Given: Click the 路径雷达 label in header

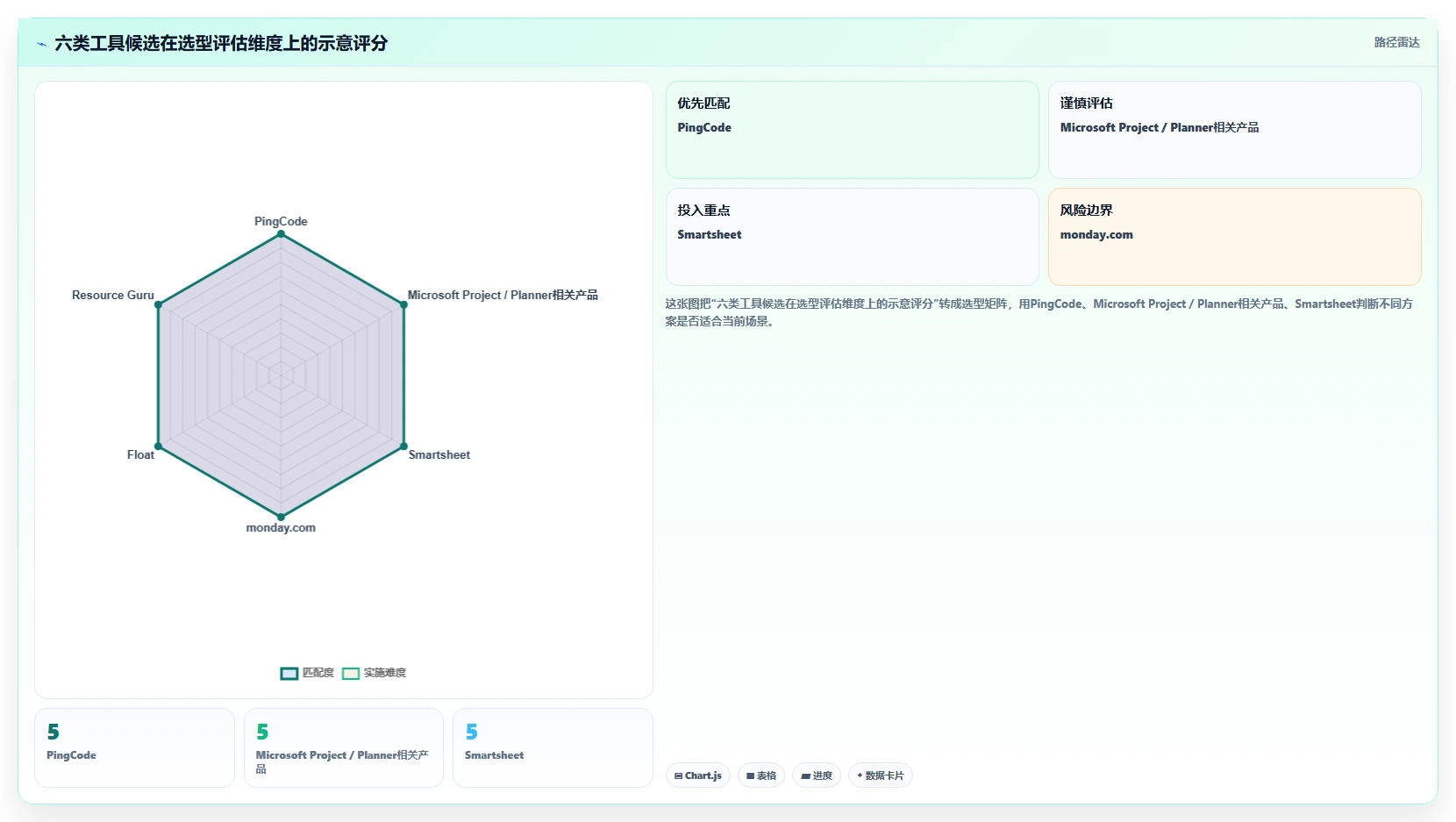Looking at the screenshot, I should click(x=1396, y=42).
